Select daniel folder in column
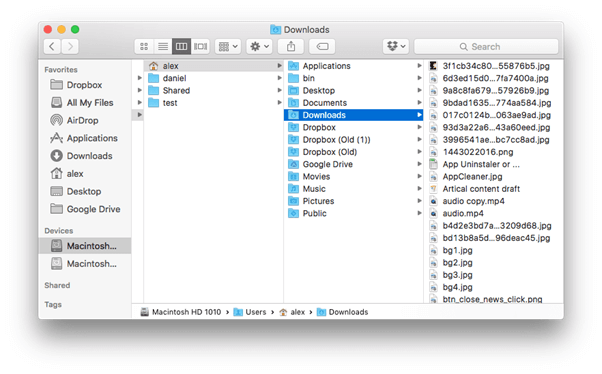Image resolution: width=602 pixels, height=374 pixels. click(213, 78)
